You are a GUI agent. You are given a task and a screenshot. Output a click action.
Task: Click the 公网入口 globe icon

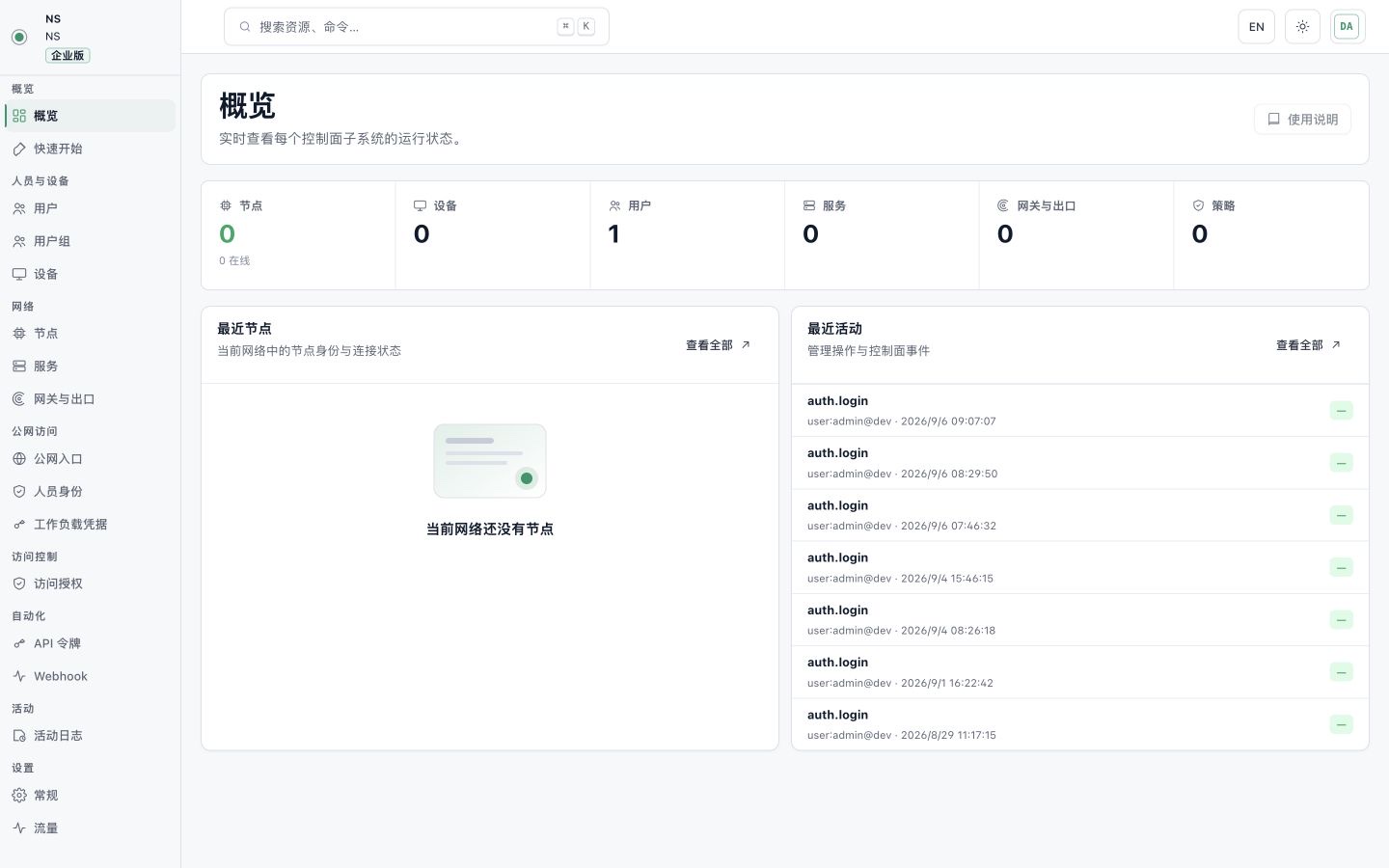coord(19,459)
